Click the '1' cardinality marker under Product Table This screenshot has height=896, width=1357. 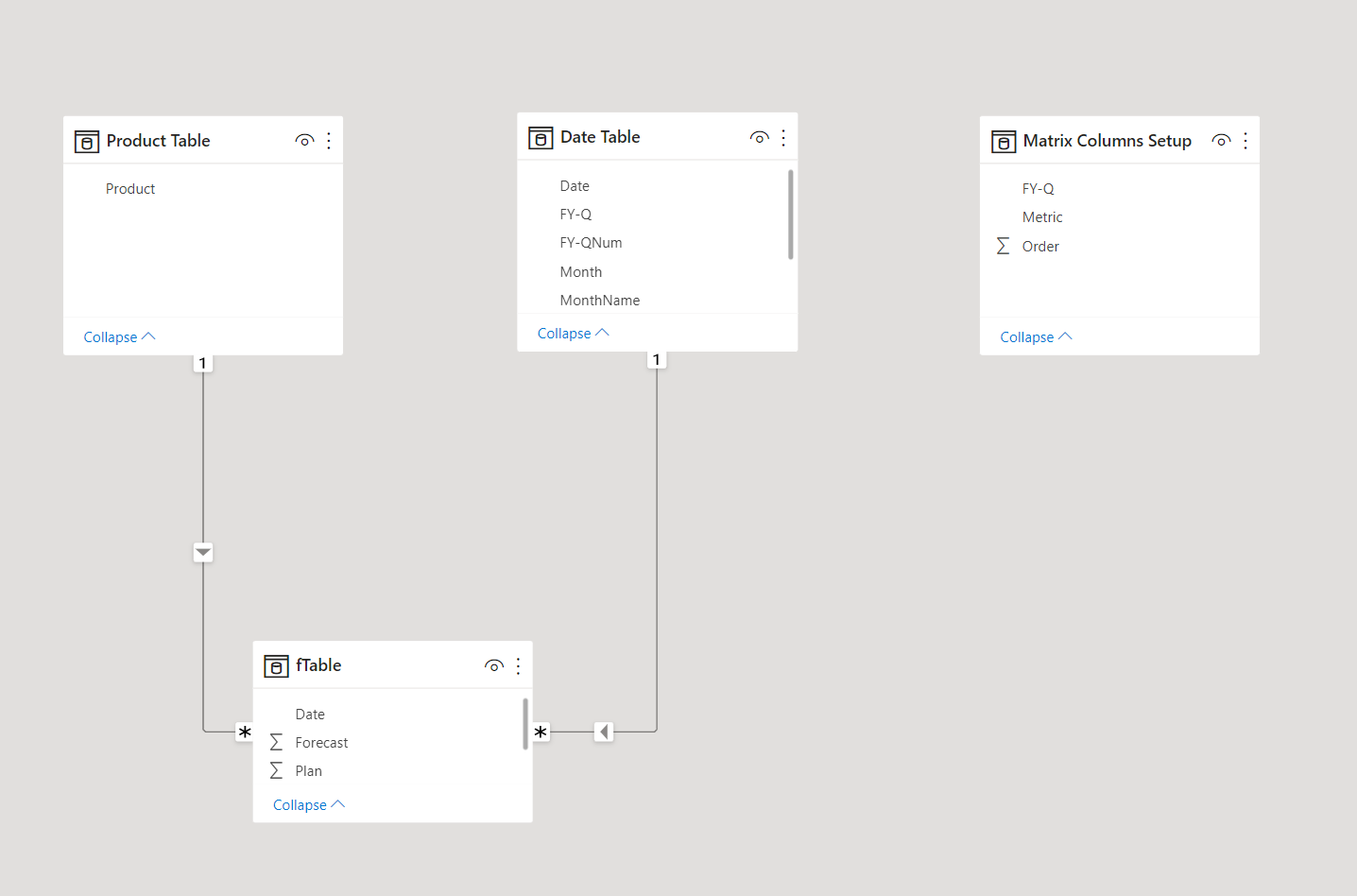(x=202, y=363)
